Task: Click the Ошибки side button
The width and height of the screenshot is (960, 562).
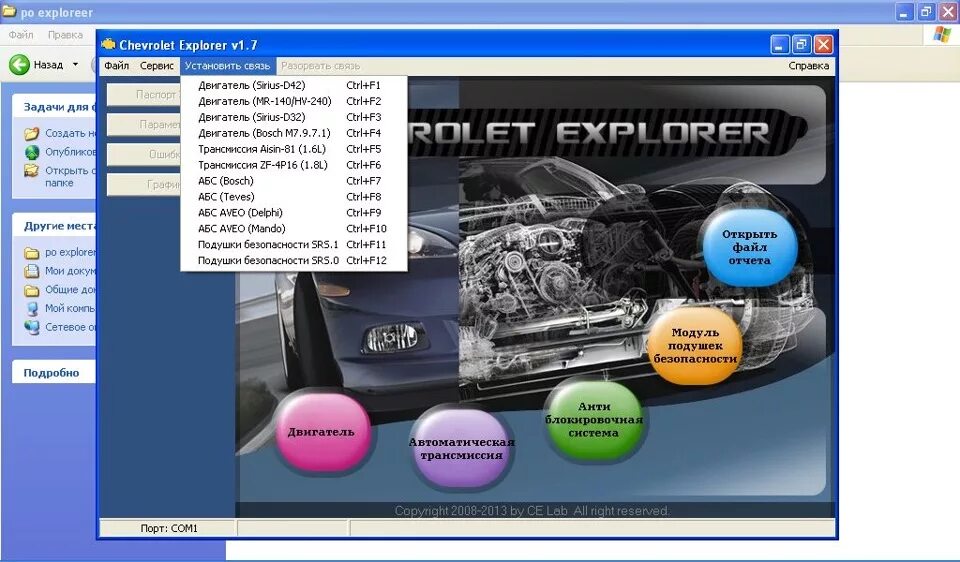Action: [x=144, y=155]
